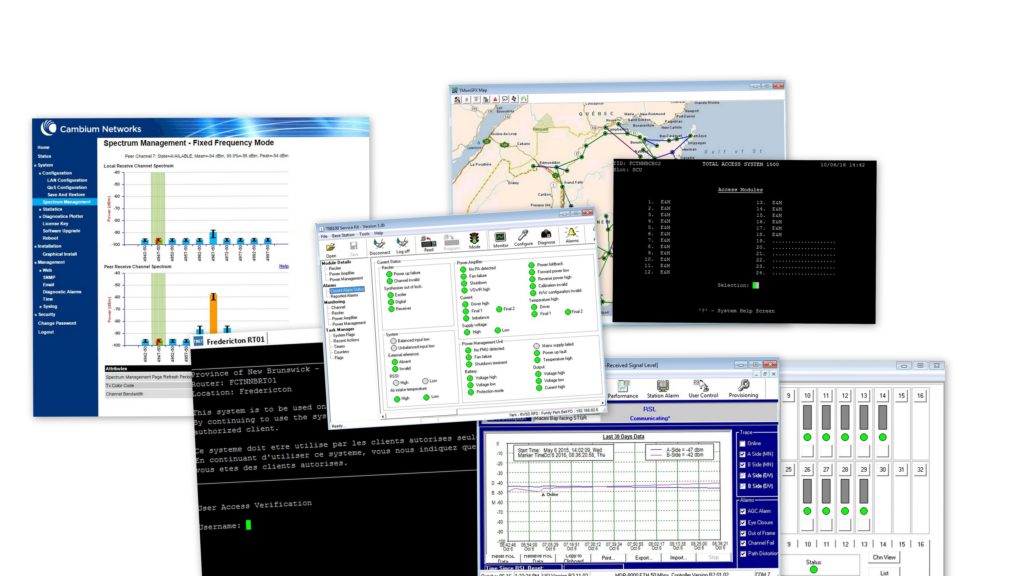The image size is (1024, 576).
Task: Click the Chn View button
Action: point(884,557)
